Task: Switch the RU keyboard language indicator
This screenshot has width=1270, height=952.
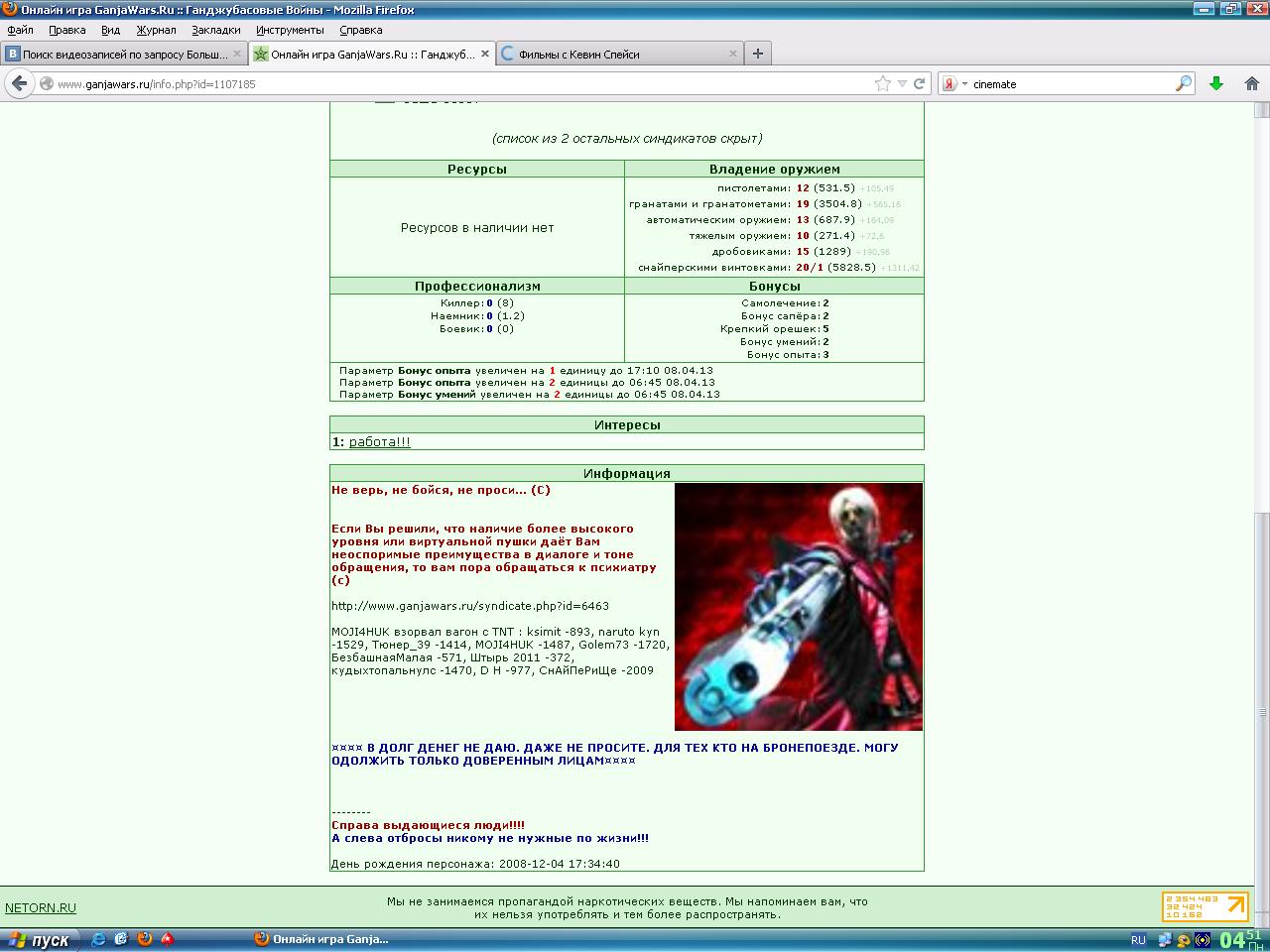Action: click(1138, 940)
